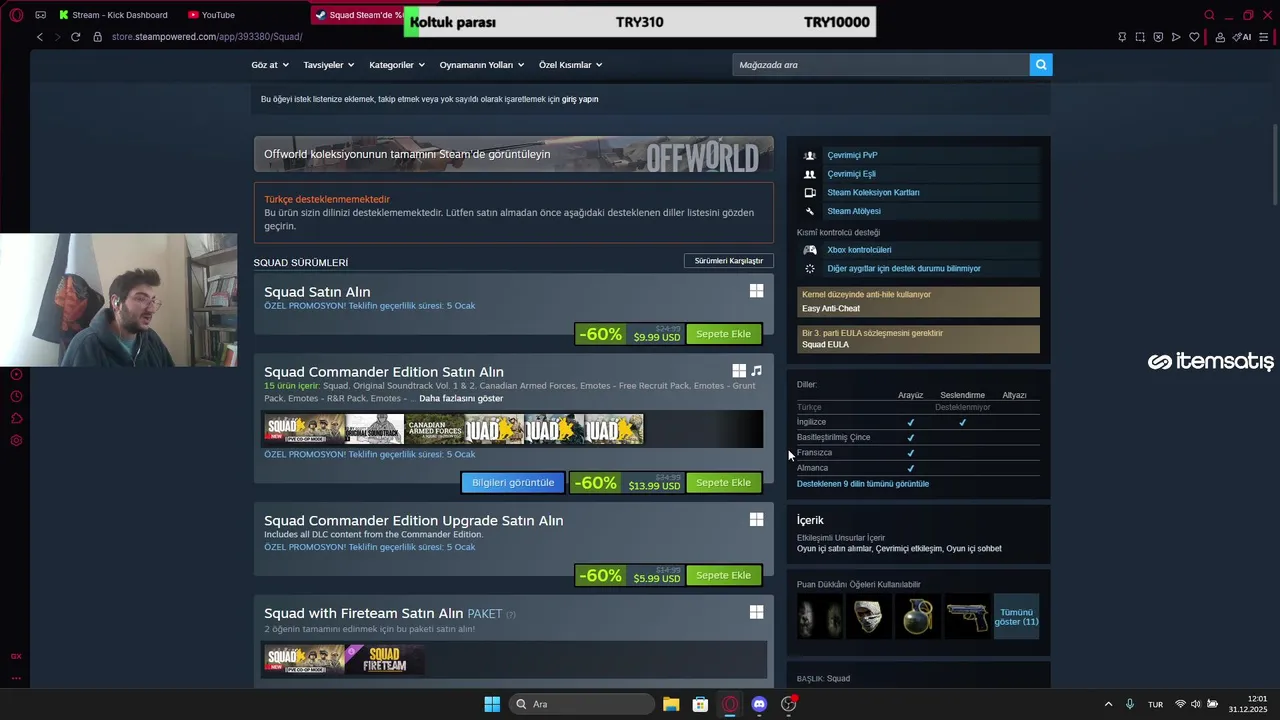
Task: Go back with the browser back arrow
Action: tap(40, 37)
